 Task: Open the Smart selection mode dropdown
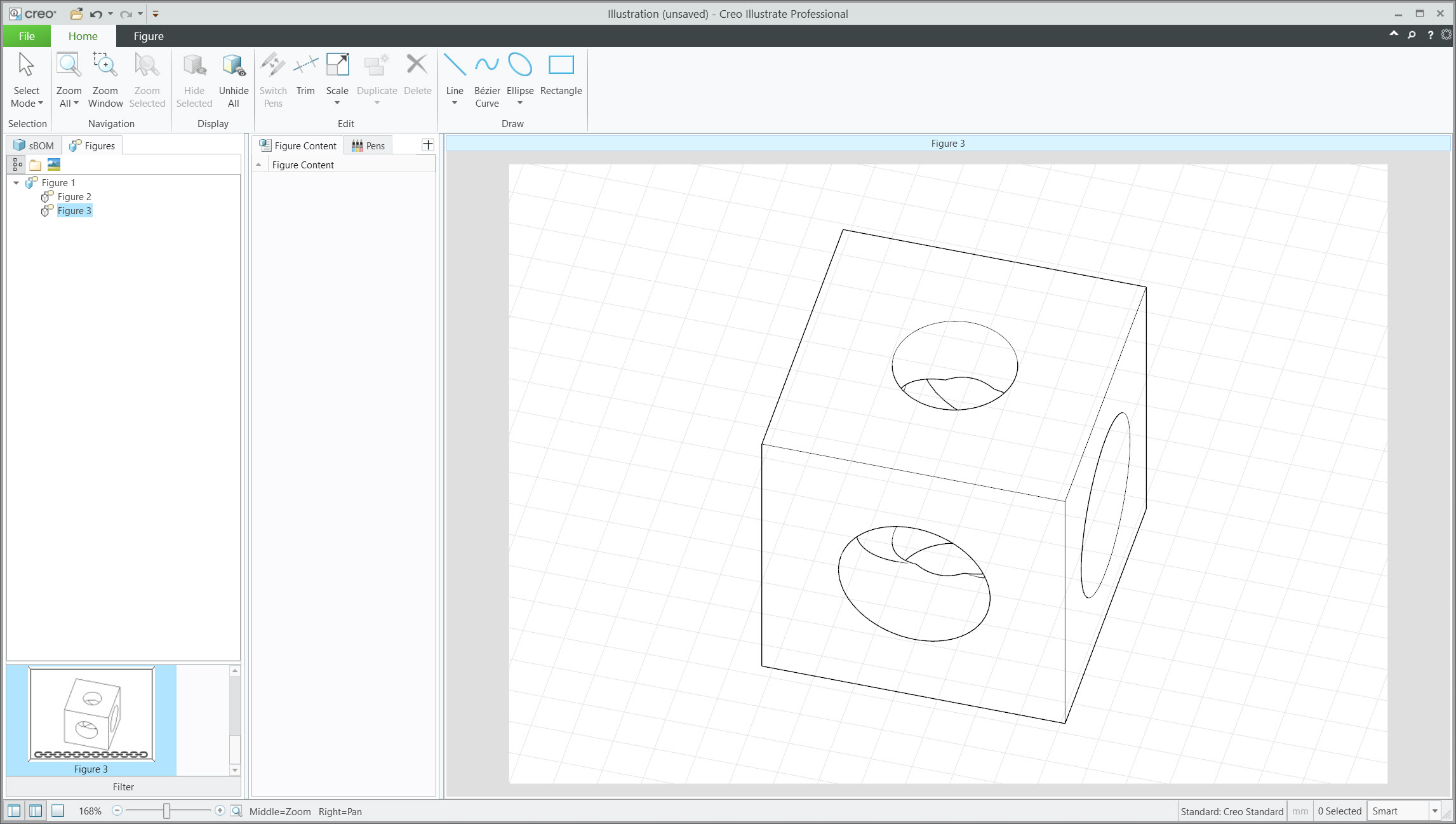tap(1436, 811)
